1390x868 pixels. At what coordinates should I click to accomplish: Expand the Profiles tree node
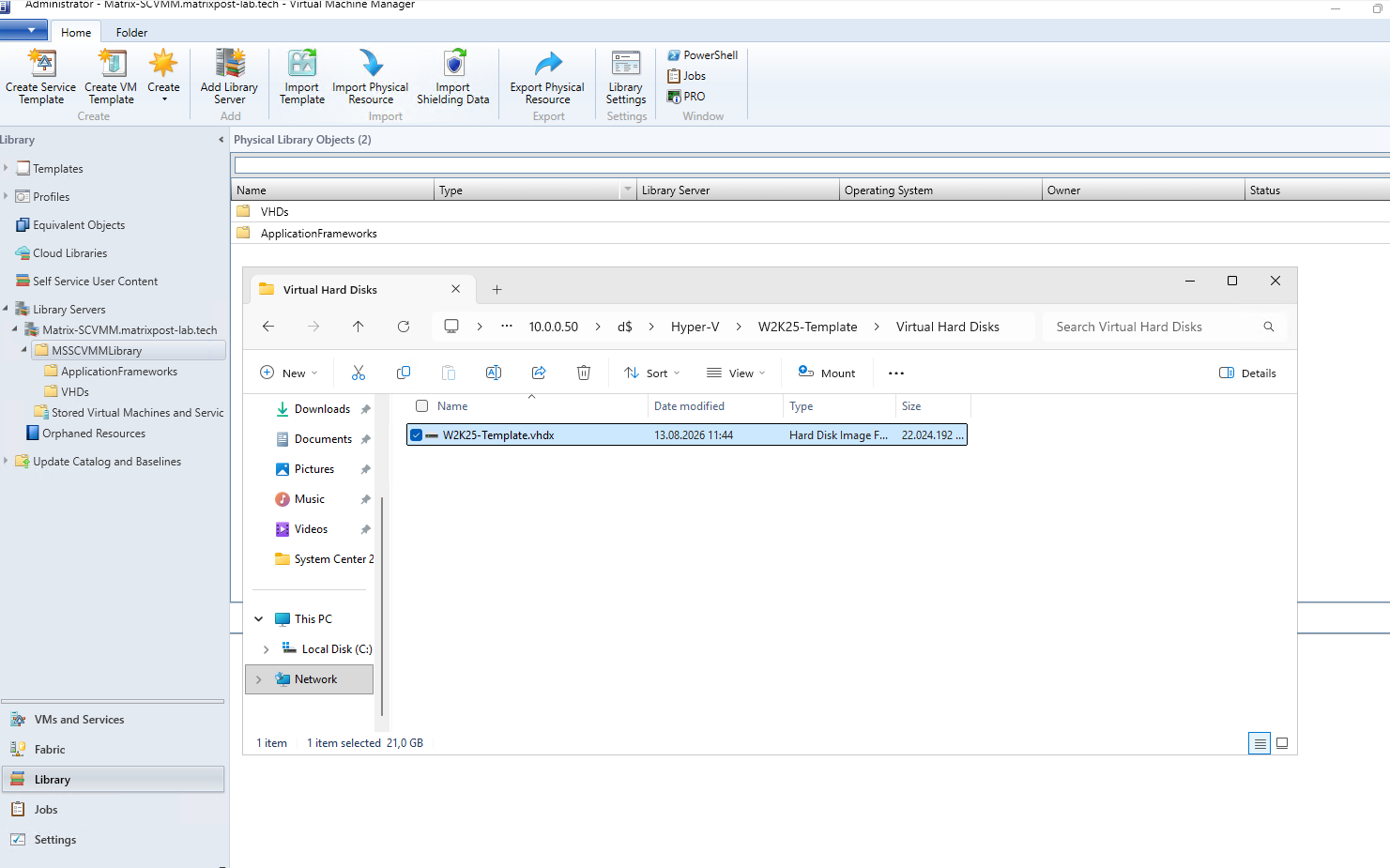(x=6, y=197)
